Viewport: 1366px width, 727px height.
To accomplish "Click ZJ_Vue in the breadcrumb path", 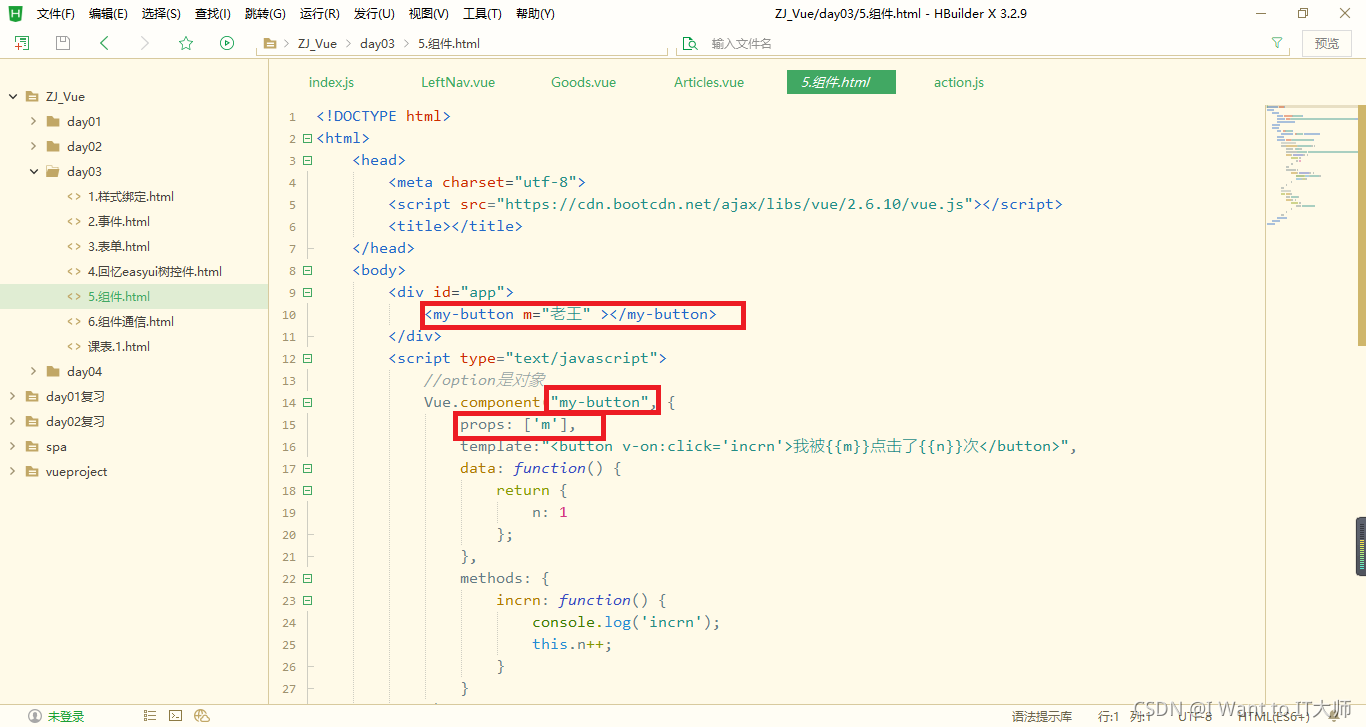I will 317,44.
